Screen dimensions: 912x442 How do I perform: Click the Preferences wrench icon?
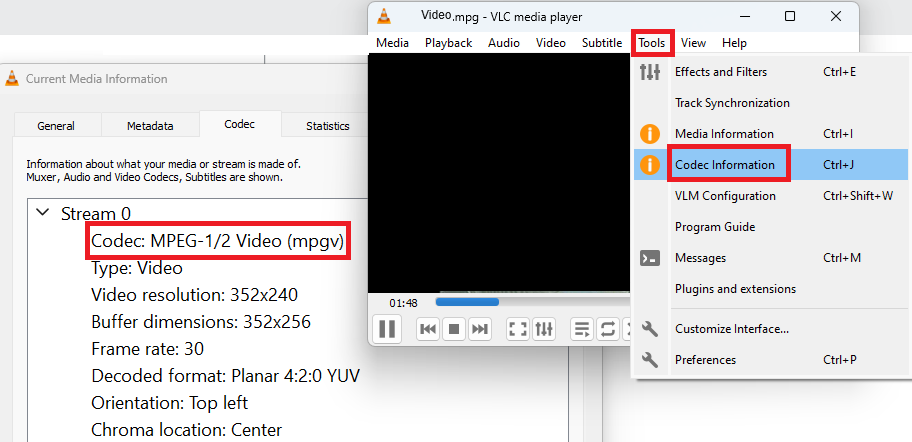click(x=650, y=360)
